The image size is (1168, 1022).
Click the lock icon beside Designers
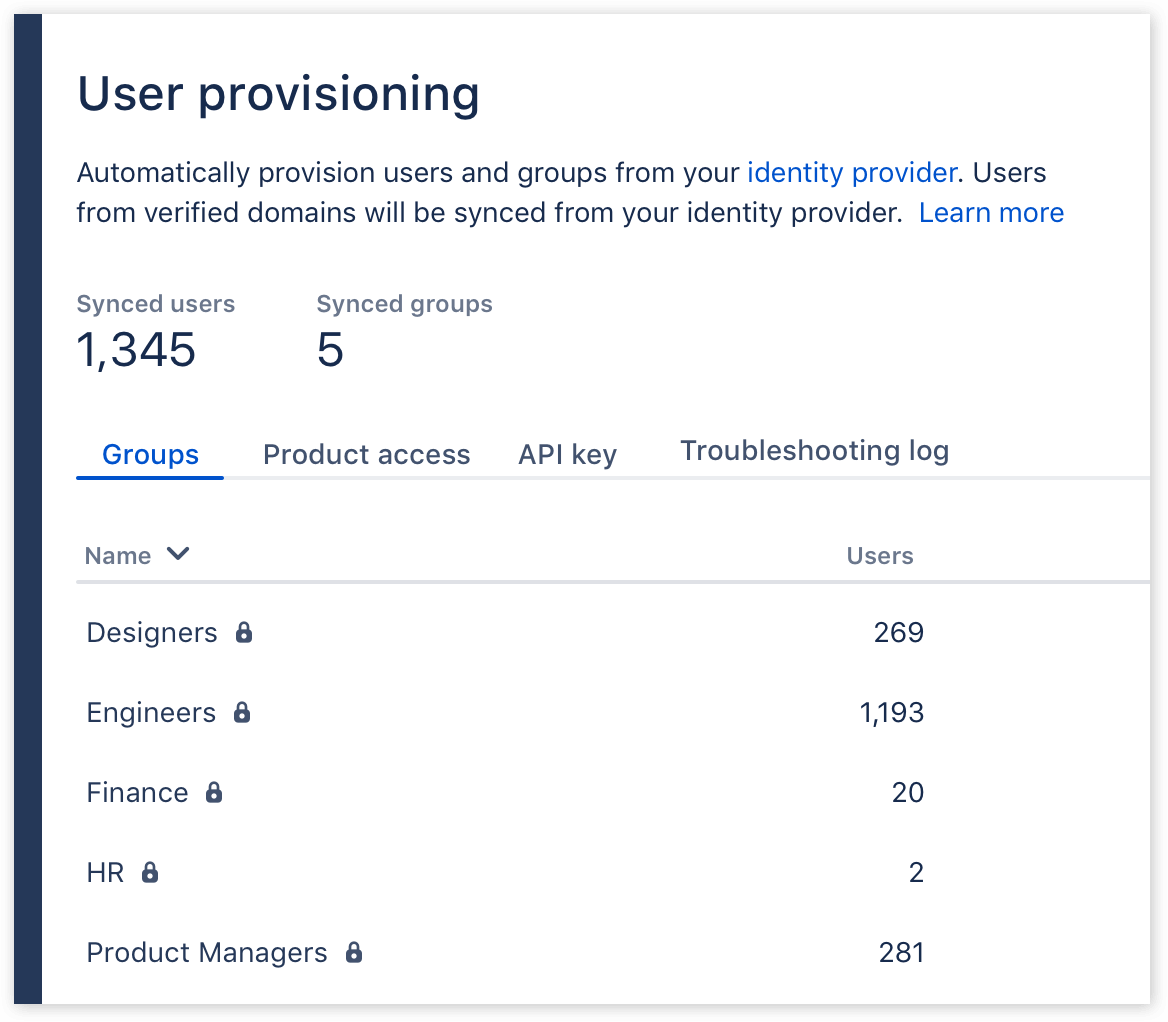[x=244, y=632]
